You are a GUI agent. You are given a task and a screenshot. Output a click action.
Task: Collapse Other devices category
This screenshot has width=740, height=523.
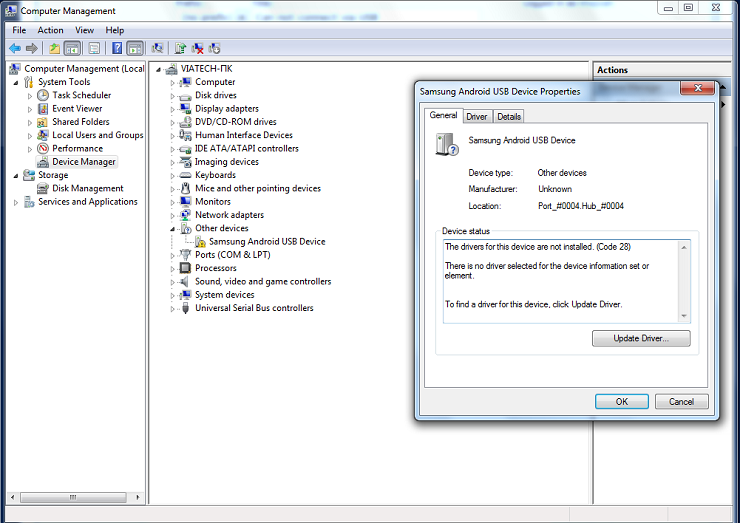[172, 229]
